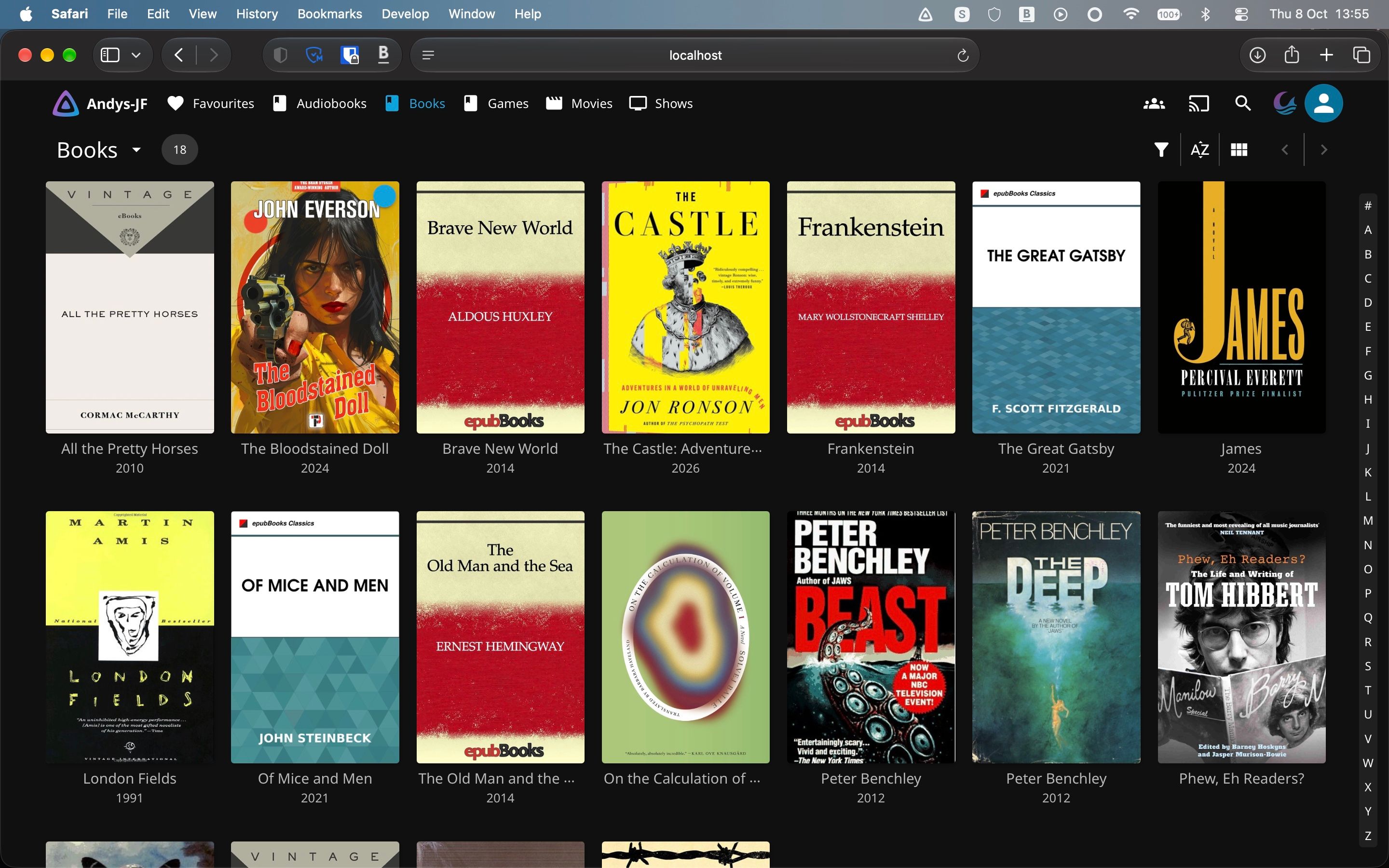Open the Jellyfin home via Andys-JF logo

pos(100,103)
